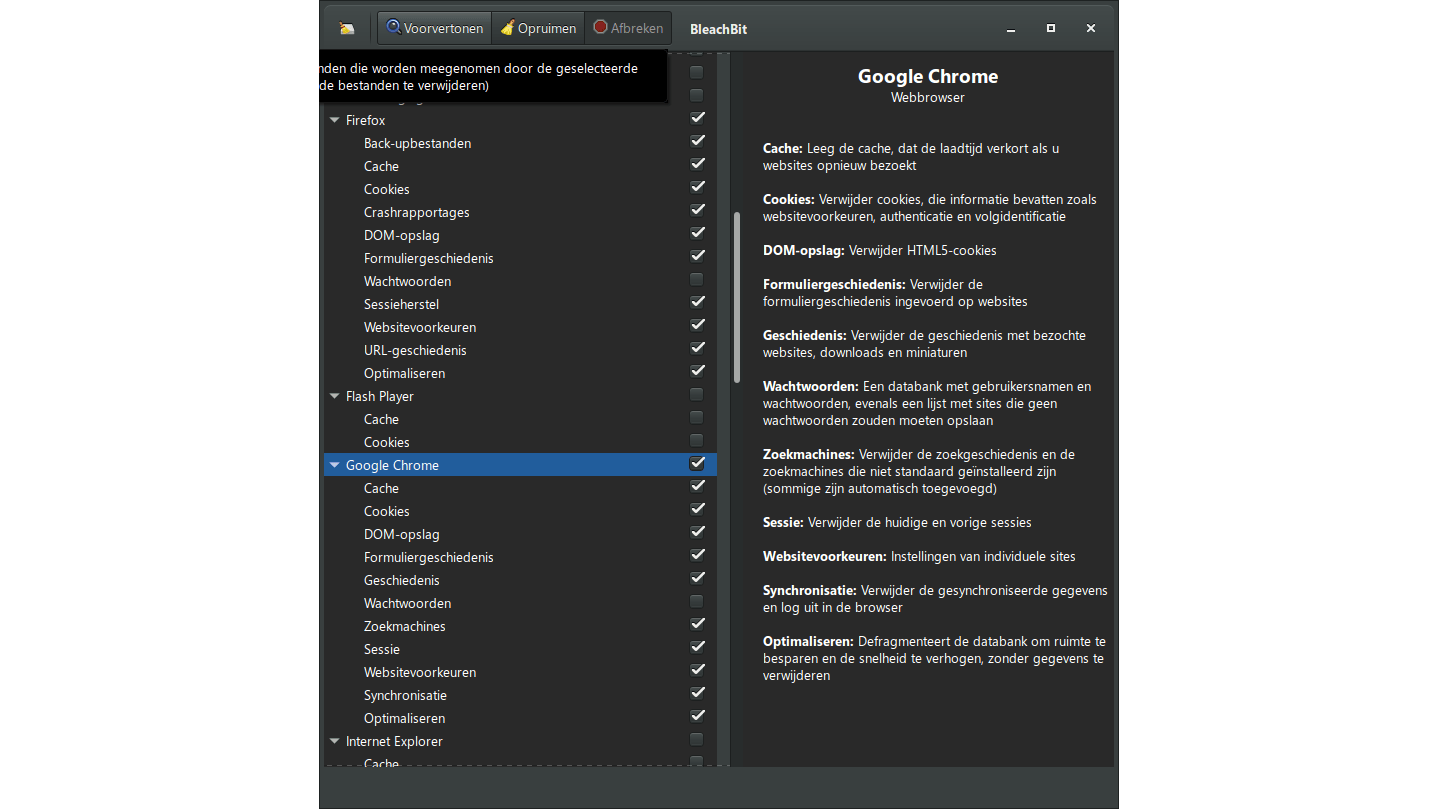Collapse the Flash Player tree section
Image resolution: width=1438 pixels, height=809 pixels.
pos(335,396)
